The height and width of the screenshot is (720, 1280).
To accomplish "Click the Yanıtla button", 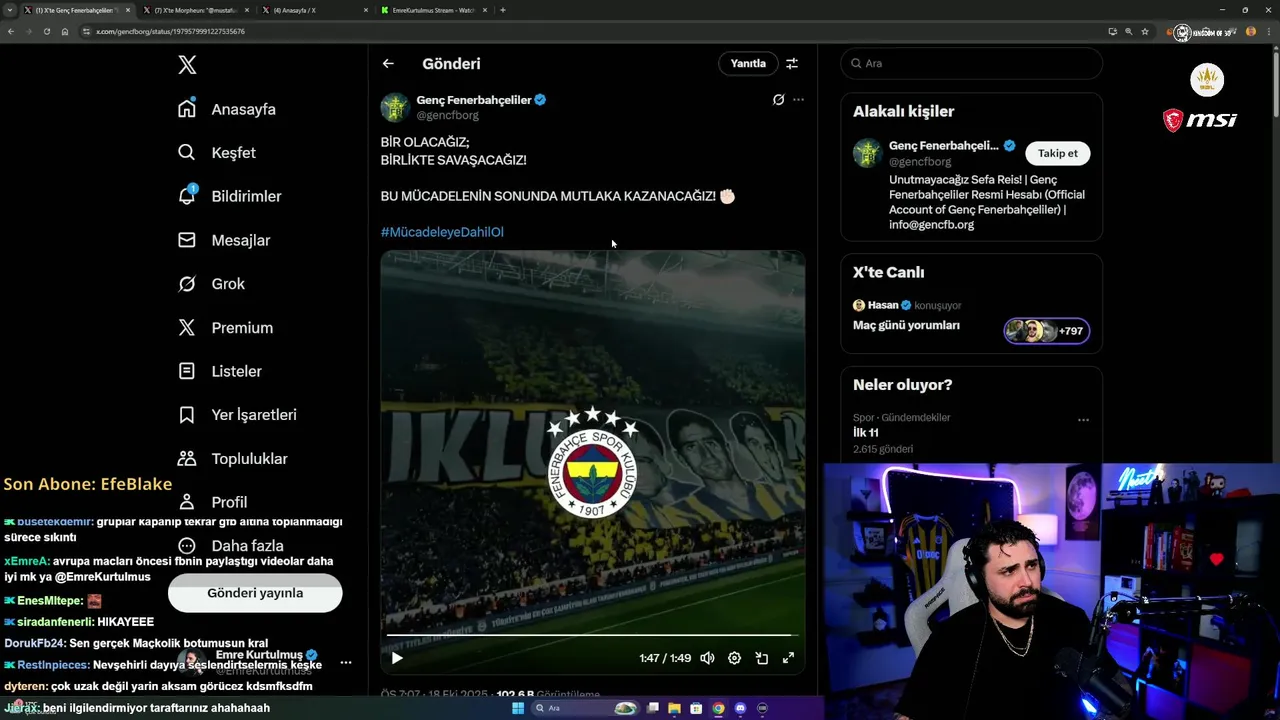I will [748, 63].
